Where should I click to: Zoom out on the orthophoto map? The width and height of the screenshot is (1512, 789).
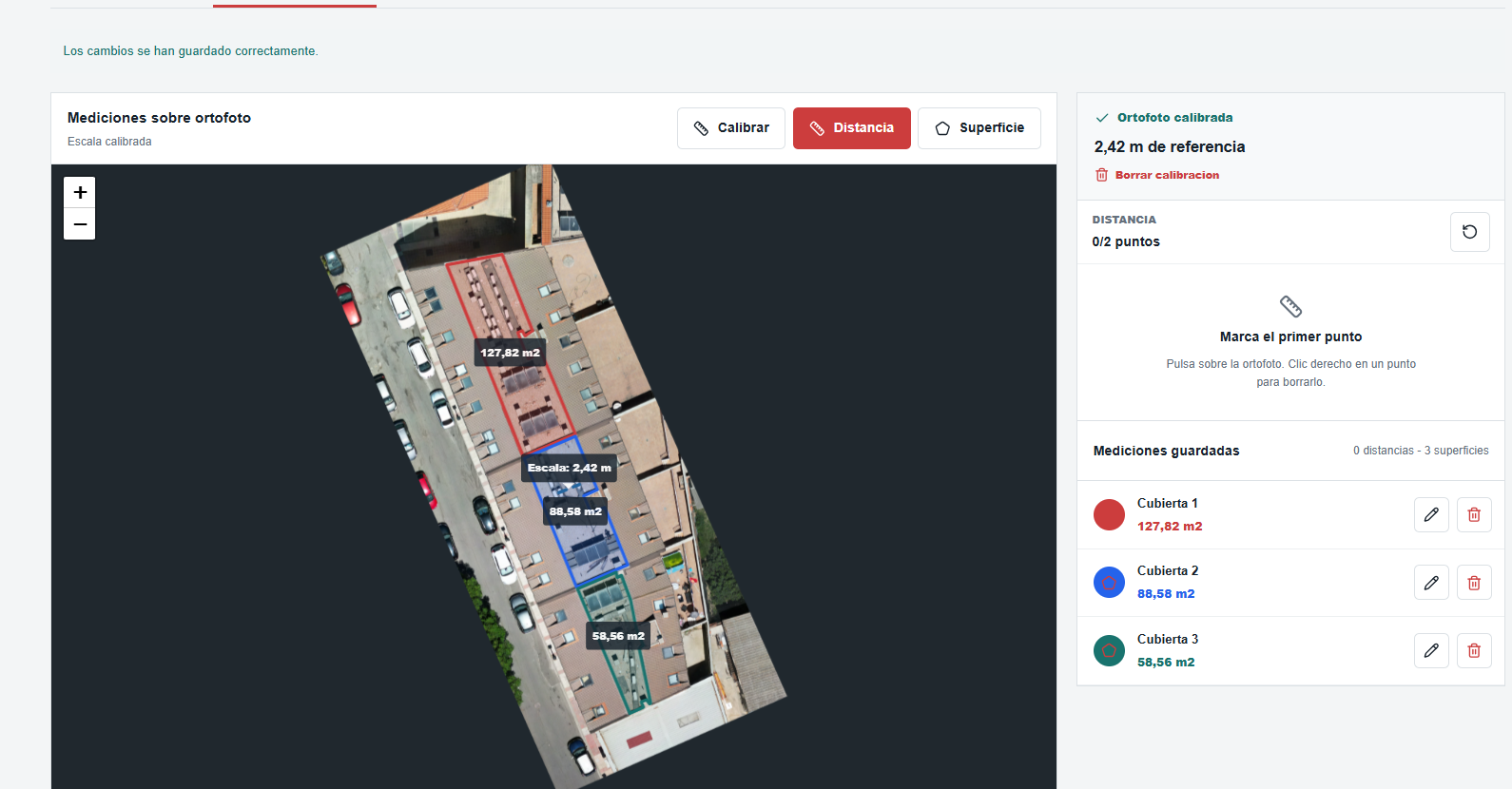tap(80, 224)
